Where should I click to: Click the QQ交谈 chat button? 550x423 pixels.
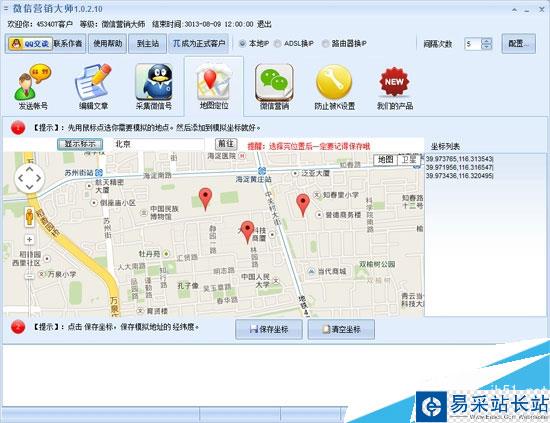tap(31, 44)
